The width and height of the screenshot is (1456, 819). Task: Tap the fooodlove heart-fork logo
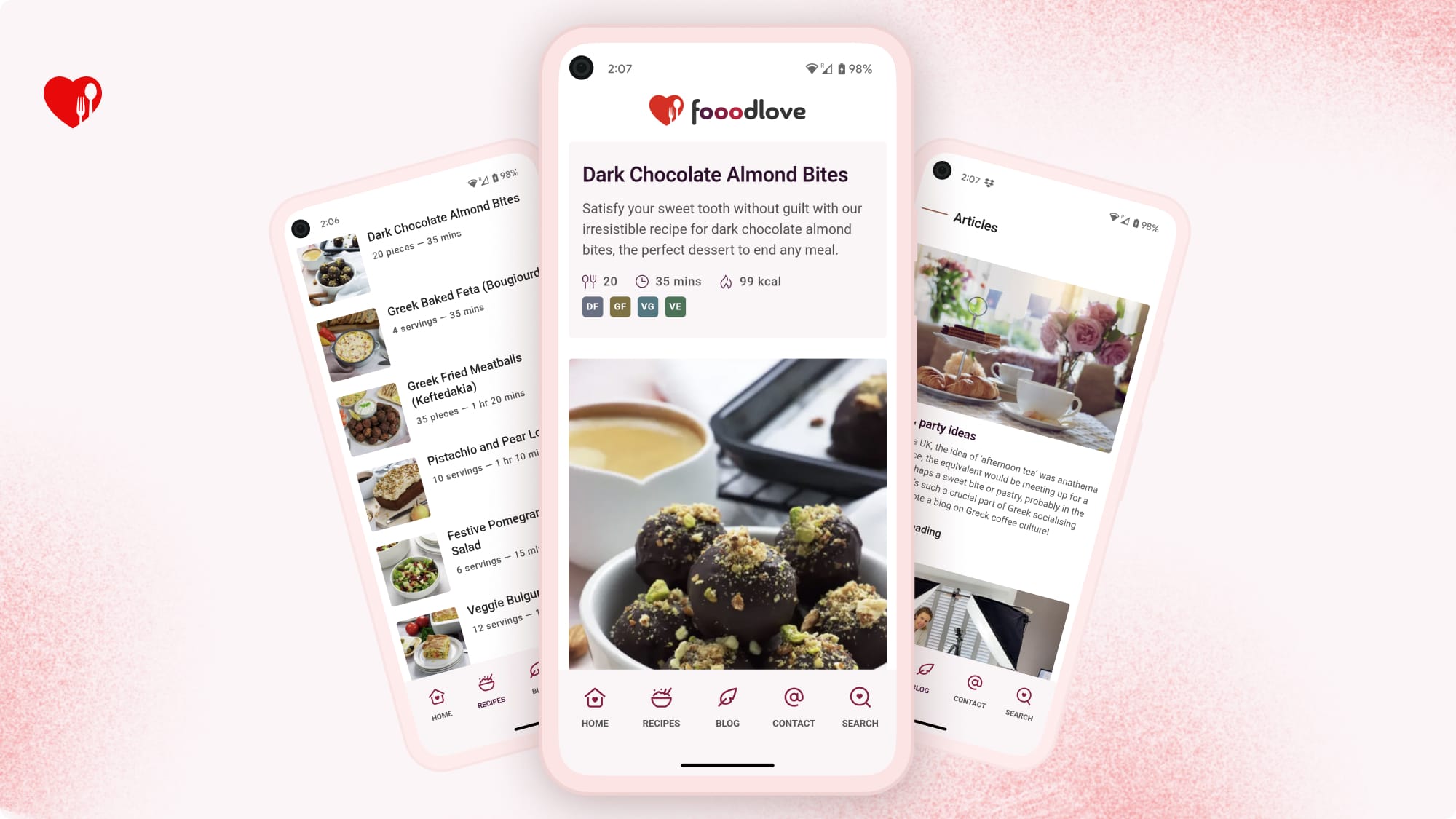[665, 110]
